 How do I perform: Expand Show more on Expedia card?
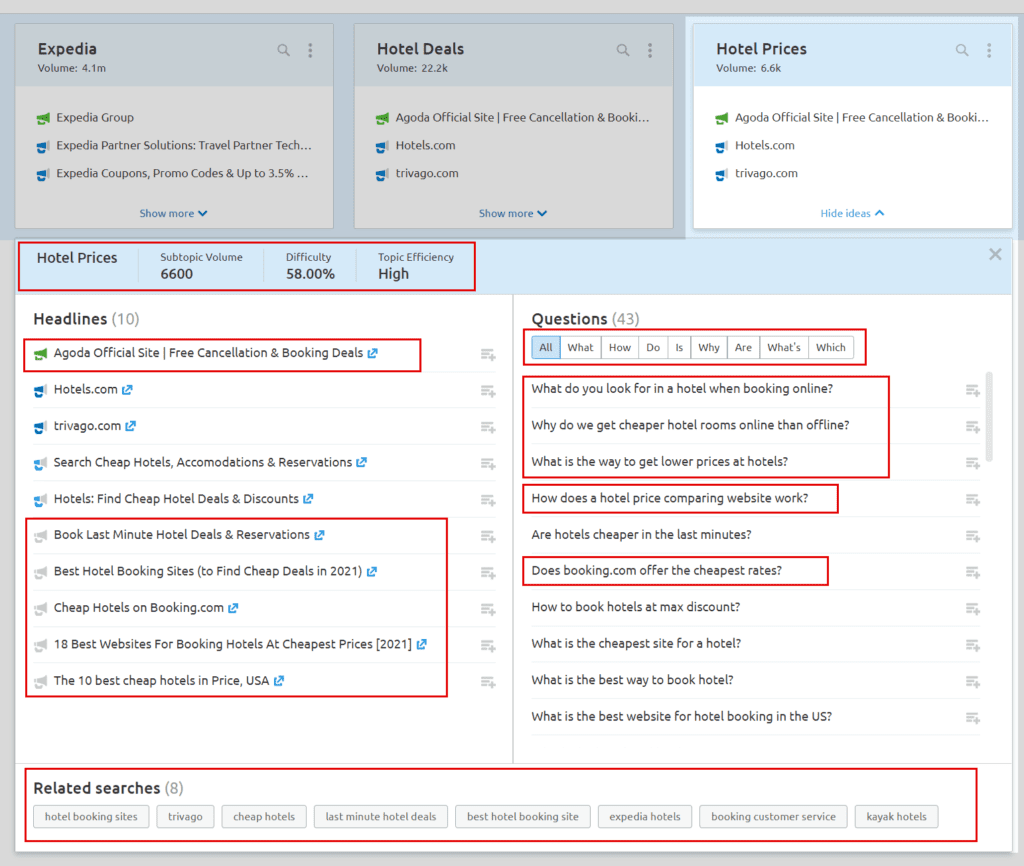pyautogui.click(x=173, y=214)
